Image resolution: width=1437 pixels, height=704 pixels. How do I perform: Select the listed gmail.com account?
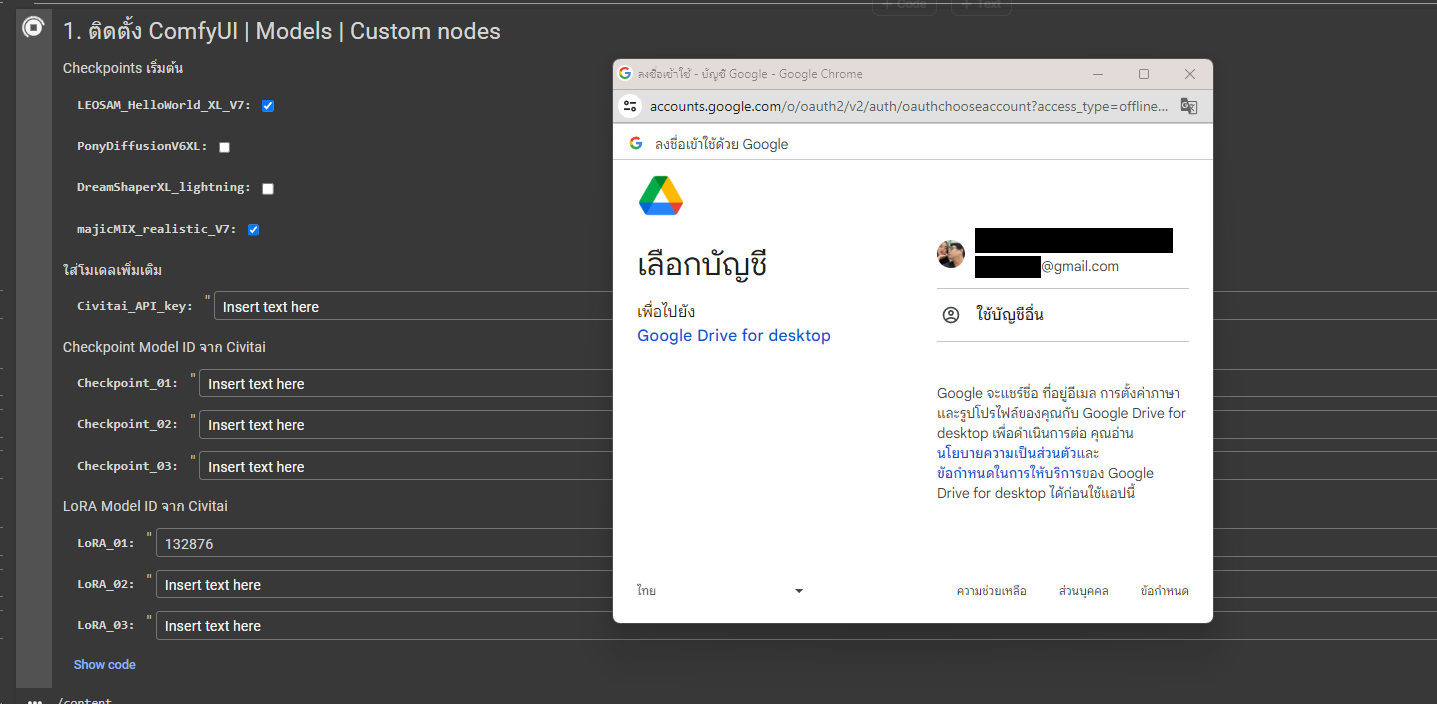coord(1063,254)
